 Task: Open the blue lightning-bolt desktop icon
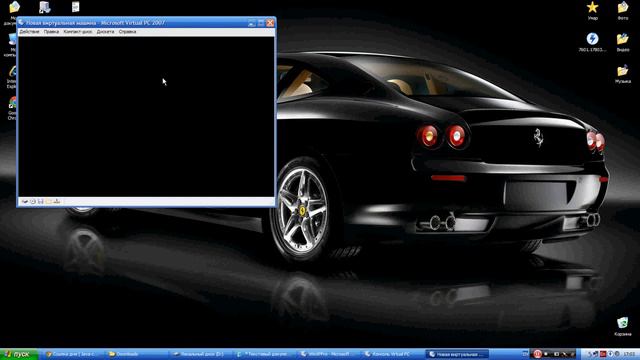(592, 39)
